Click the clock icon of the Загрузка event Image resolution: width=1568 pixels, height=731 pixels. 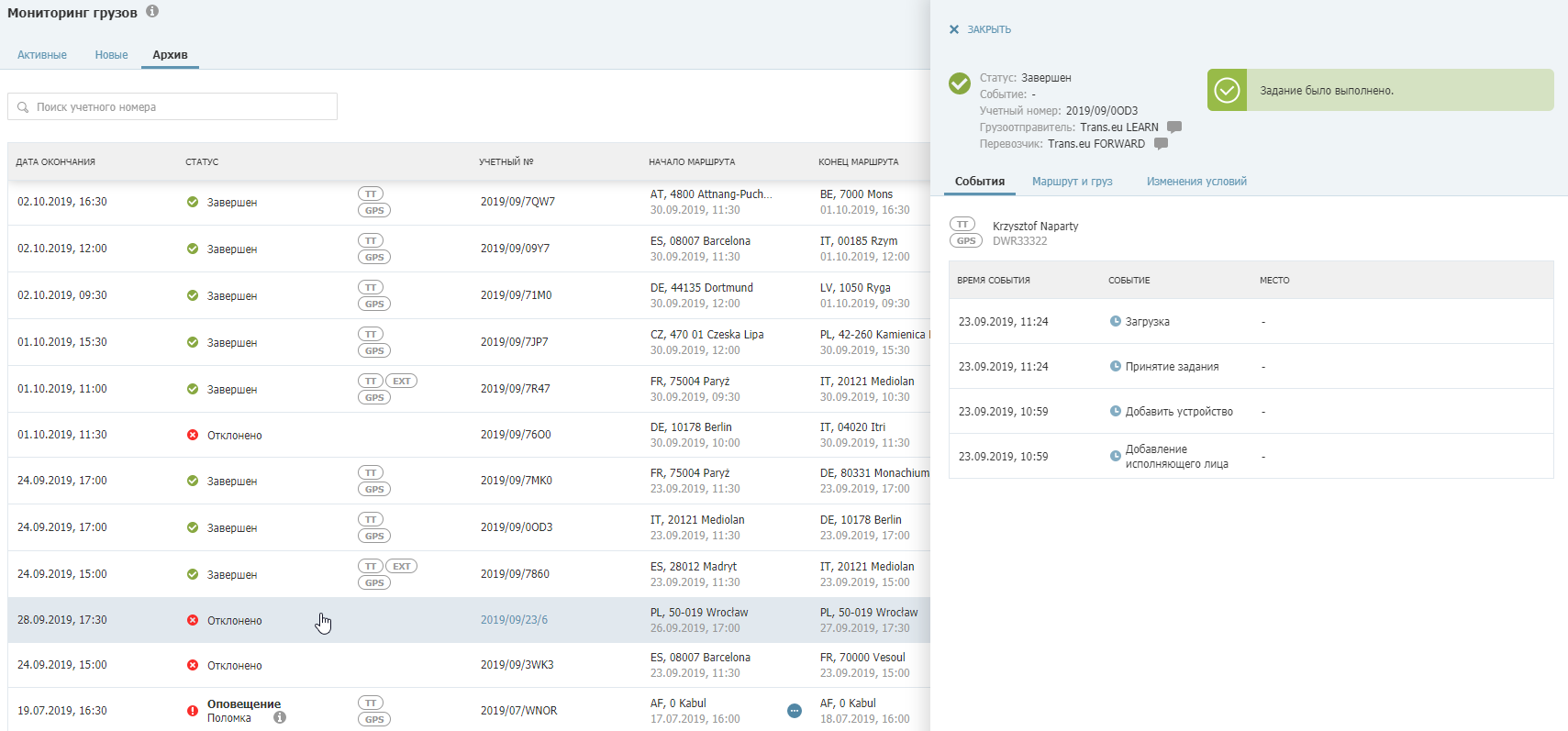coord(1116,321)
